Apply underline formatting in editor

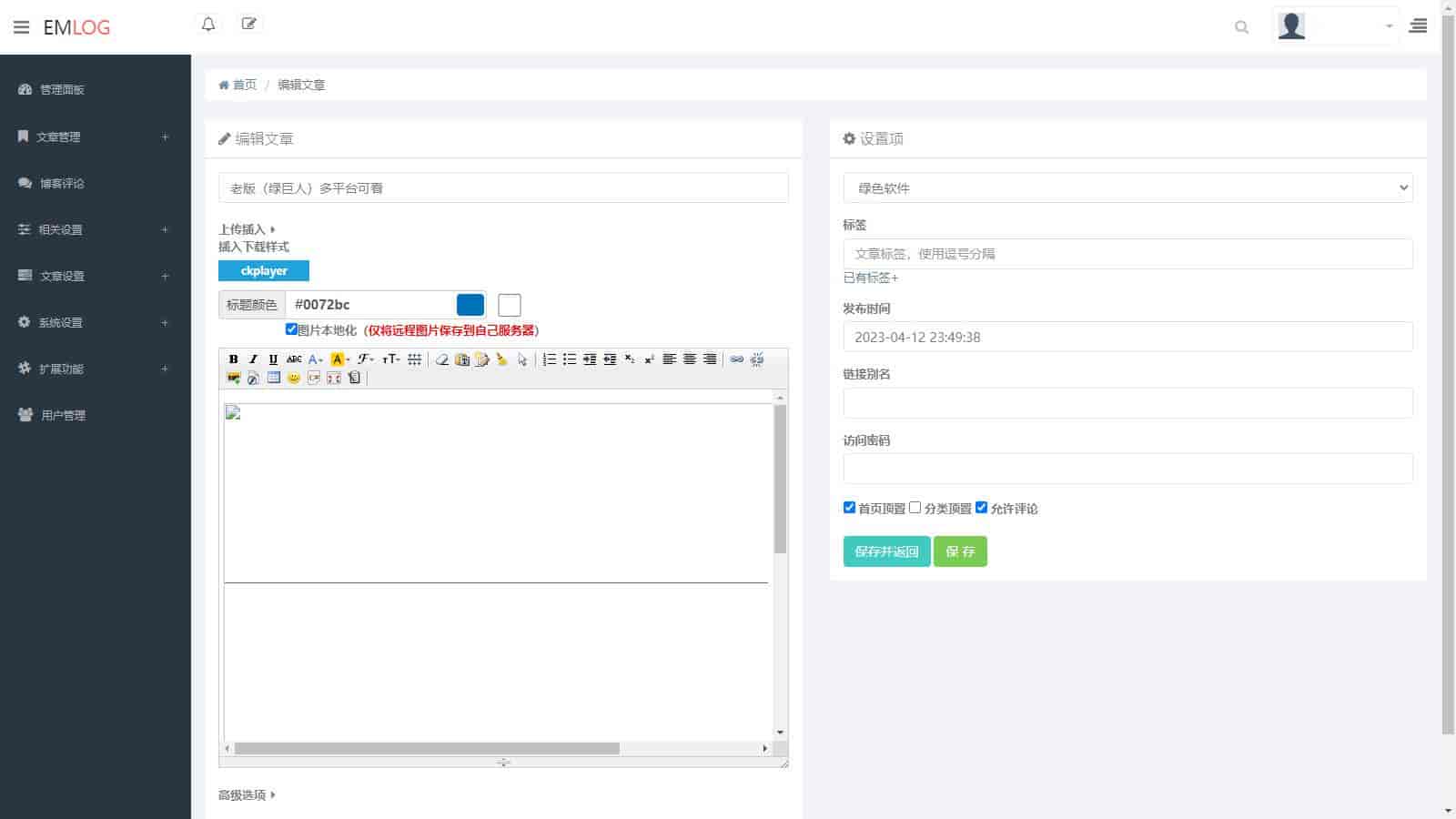(273, 359)
